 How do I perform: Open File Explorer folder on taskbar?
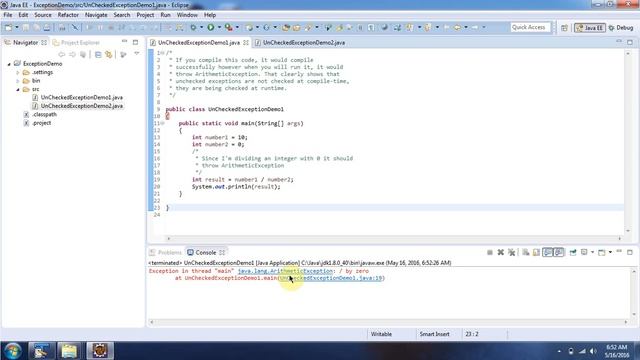(69, 351)
